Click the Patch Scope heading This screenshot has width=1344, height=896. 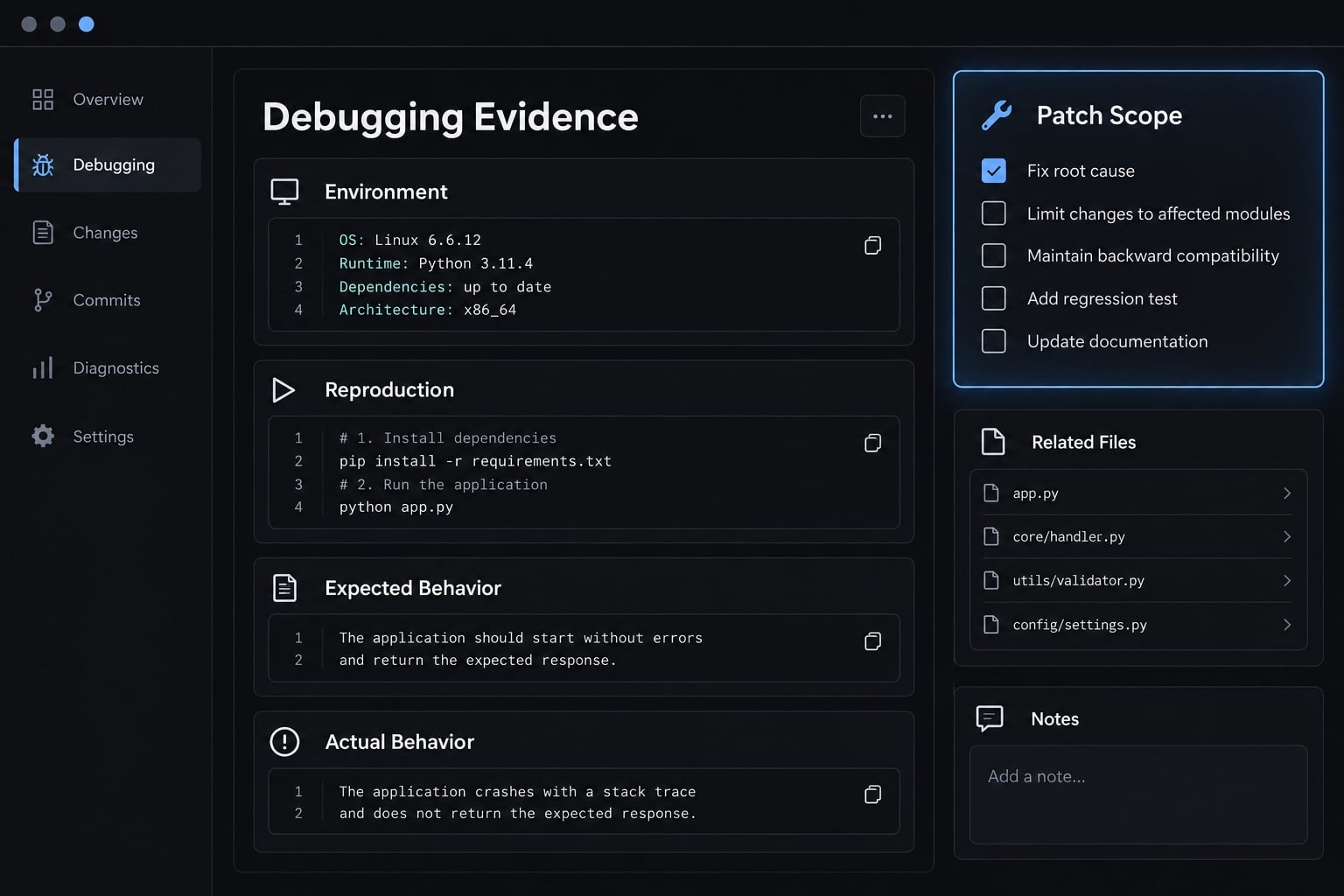coord(1109,115)
